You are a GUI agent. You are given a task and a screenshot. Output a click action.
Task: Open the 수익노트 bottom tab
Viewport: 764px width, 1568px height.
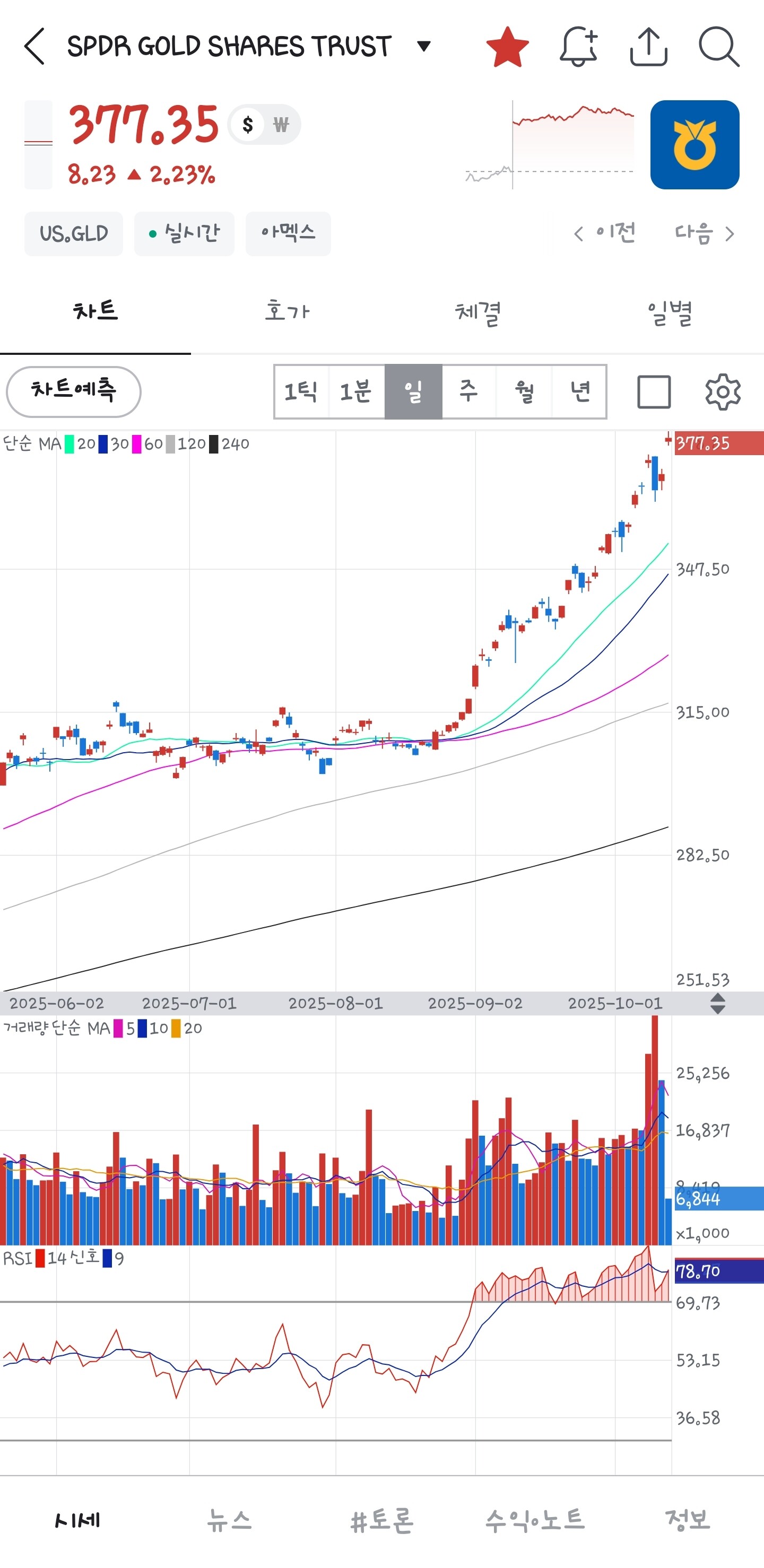(x=534, y=1520)
